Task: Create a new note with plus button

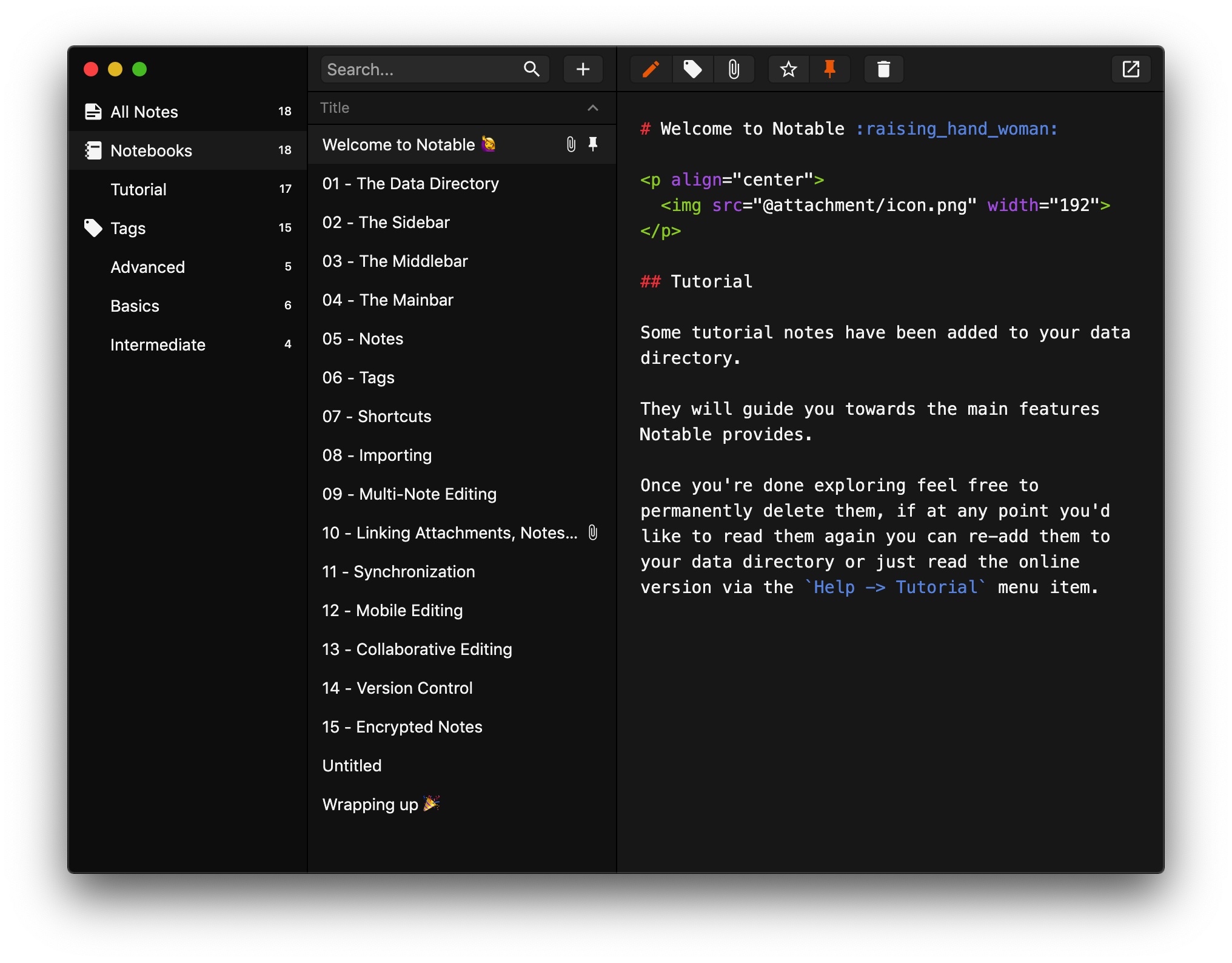Action: click(x=582, y=69)
